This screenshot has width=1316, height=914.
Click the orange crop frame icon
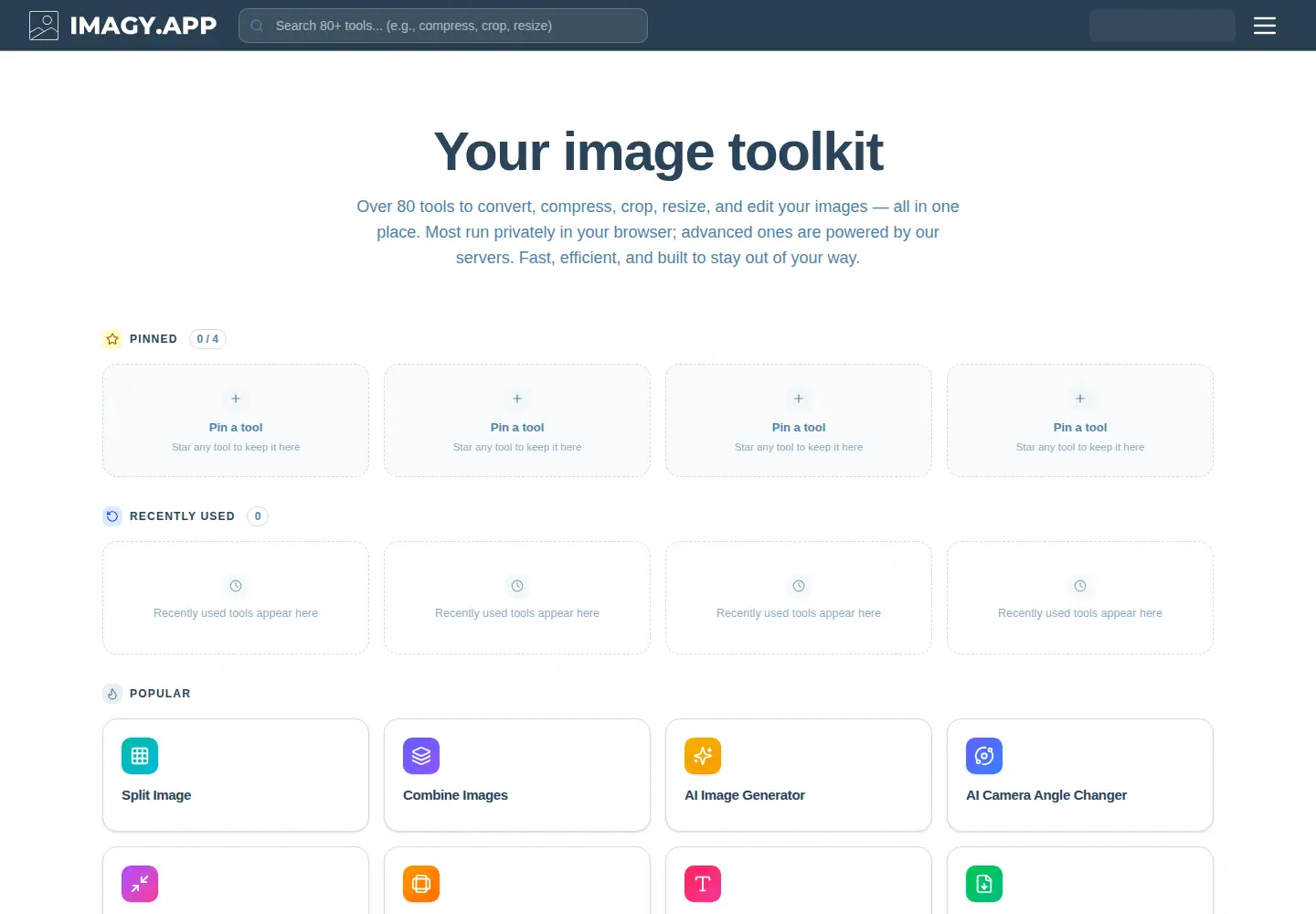pyautogui.click(x=421, y=884)
